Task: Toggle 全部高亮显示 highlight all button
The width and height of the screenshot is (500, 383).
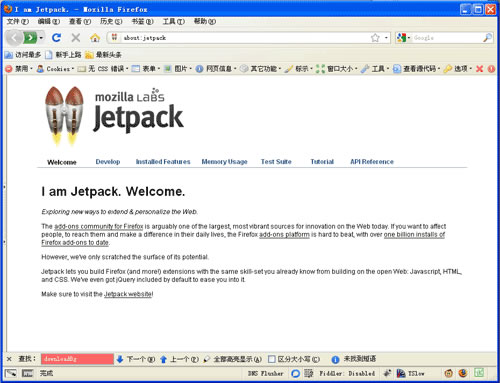Action: click(233, 359)
